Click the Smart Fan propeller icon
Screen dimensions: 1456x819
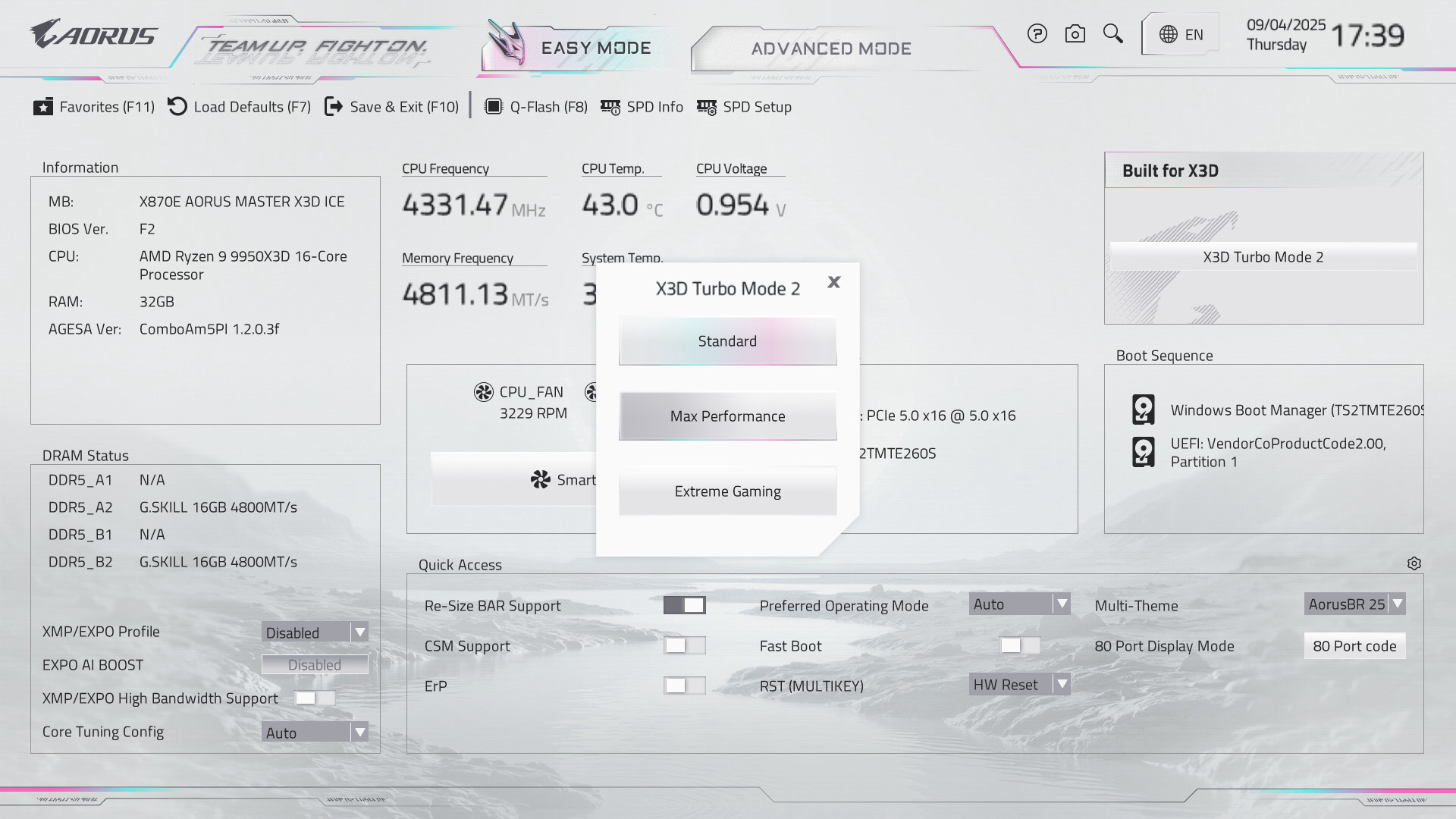click(x=541, y=479)
